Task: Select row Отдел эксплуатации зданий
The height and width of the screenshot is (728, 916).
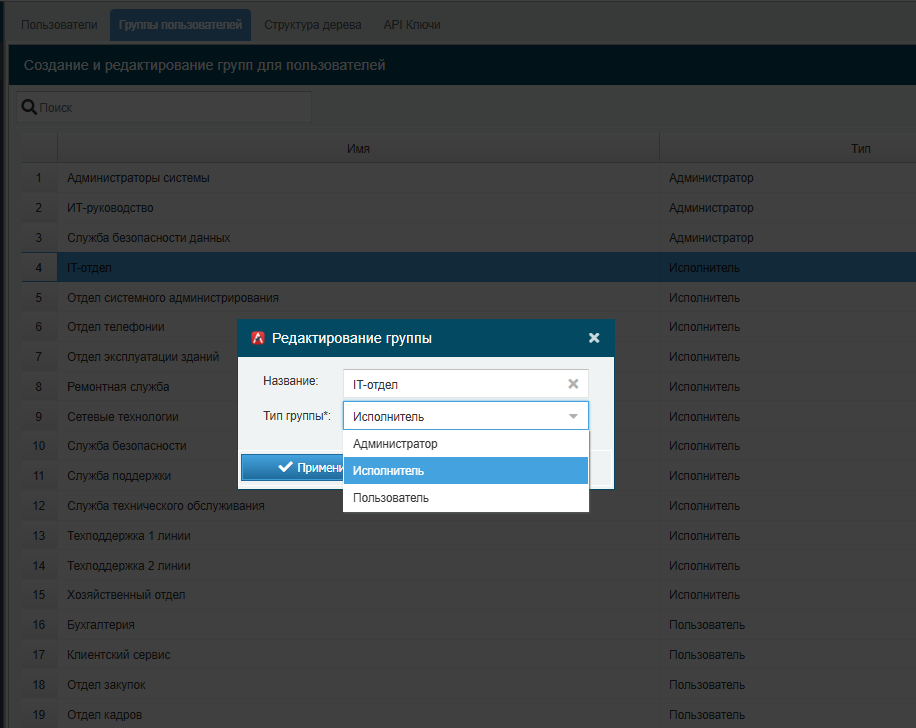Action: 469,356
